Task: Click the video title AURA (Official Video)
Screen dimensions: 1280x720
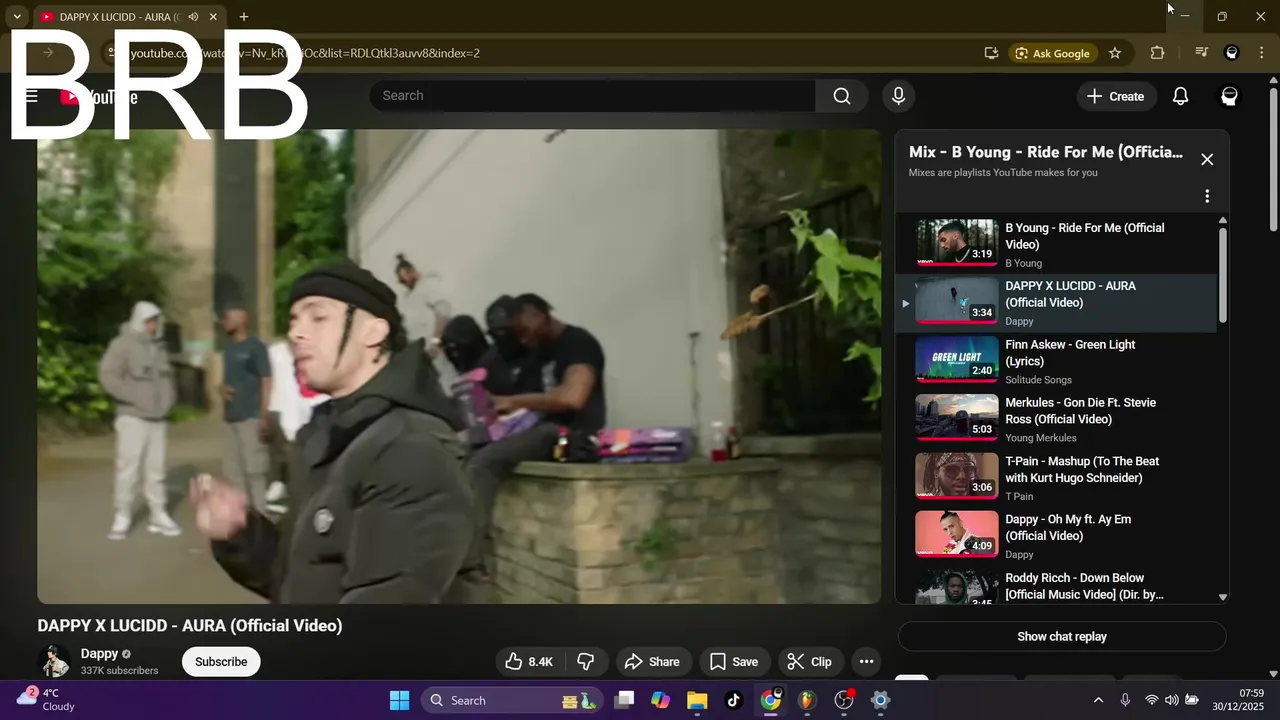Action: point(190,626)
